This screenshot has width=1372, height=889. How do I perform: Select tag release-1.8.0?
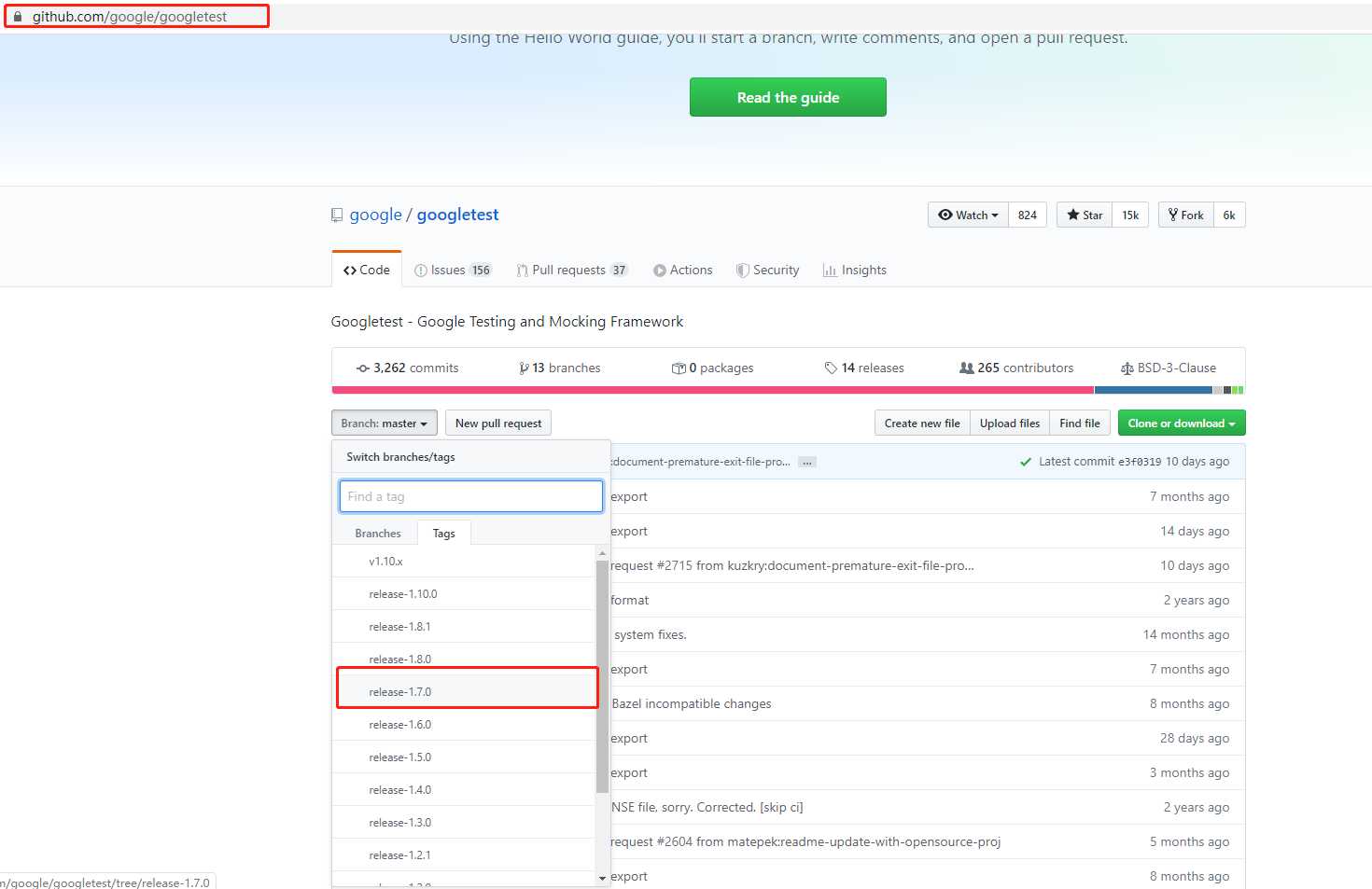[464, 659]
